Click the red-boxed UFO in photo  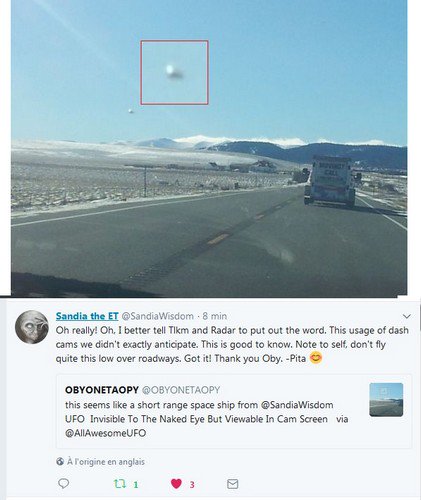174,72
